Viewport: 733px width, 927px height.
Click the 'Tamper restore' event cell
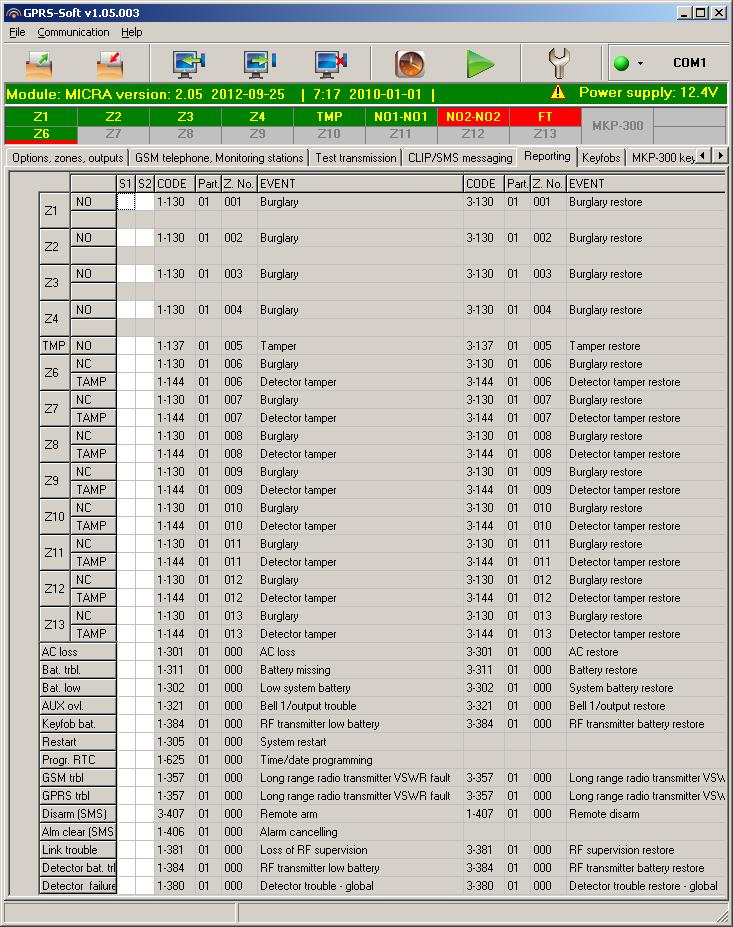click(x=646, y=346)
